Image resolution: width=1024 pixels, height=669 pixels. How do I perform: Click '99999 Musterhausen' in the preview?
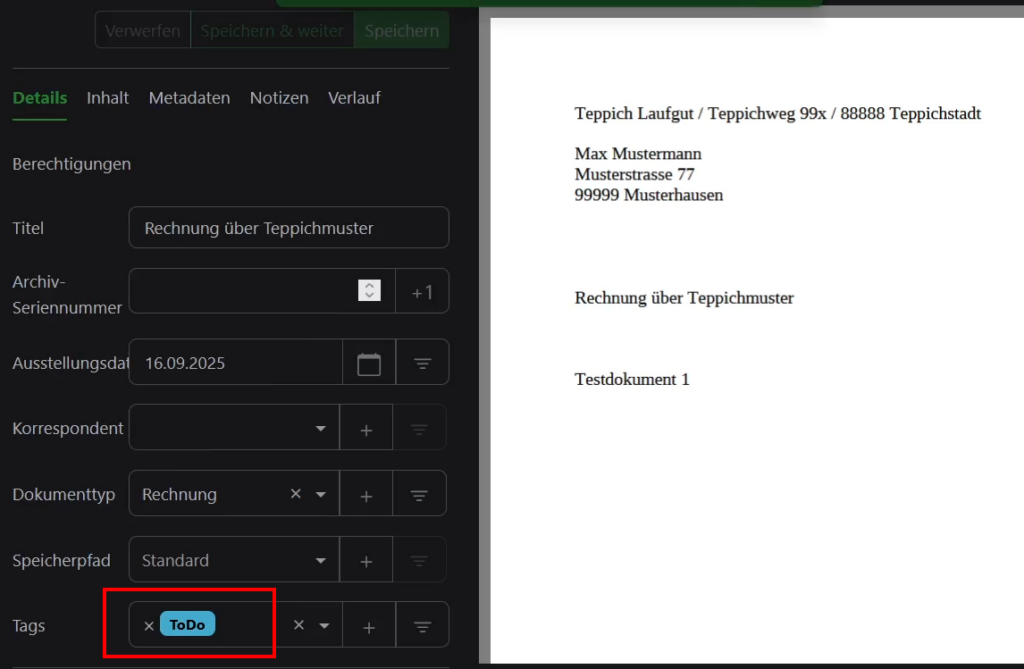click(x=648, y=195)
